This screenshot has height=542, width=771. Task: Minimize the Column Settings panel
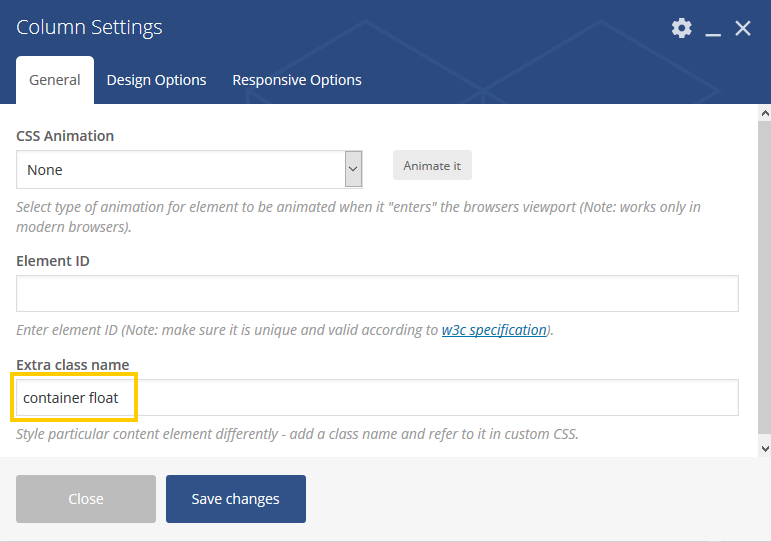pos(713,29)
